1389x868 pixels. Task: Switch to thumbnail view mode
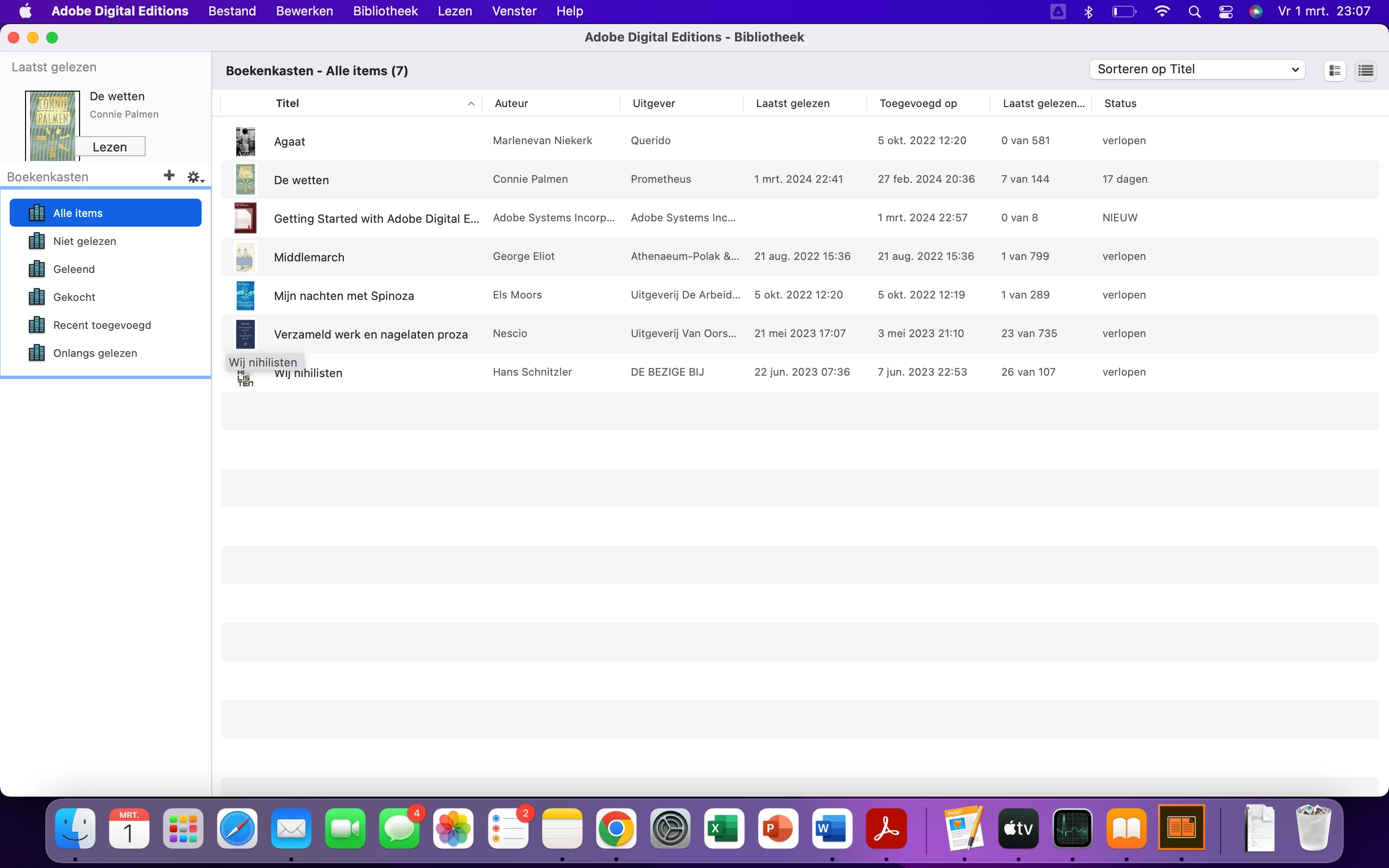(x=1335, y=70)
